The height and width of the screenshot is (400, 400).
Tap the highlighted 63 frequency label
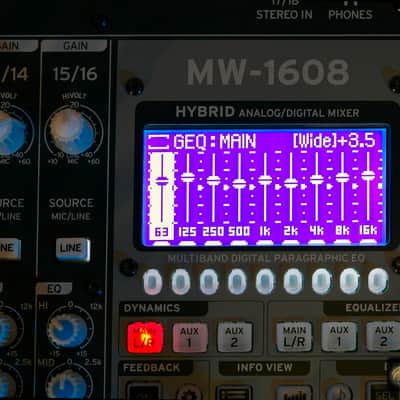(162, 232)
